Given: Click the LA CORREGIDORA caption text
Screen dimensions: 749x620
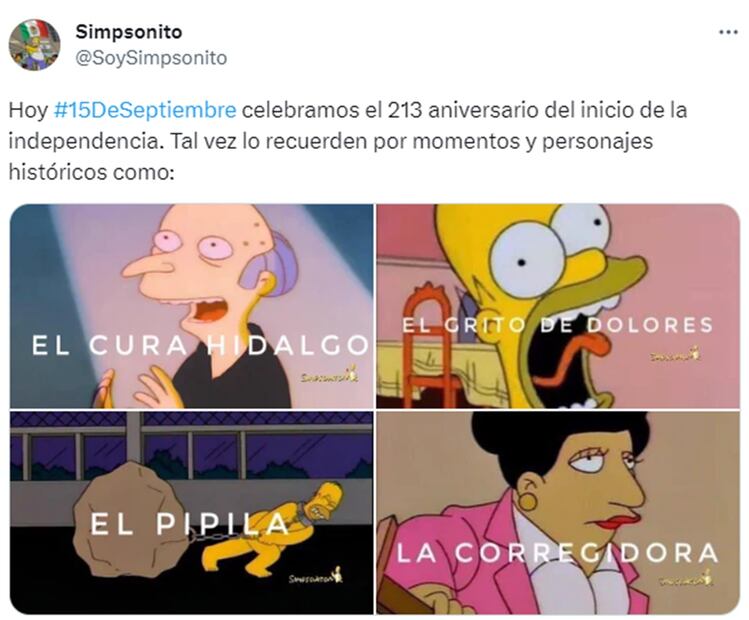Looking at the screenshot, I should coord(557,553).
